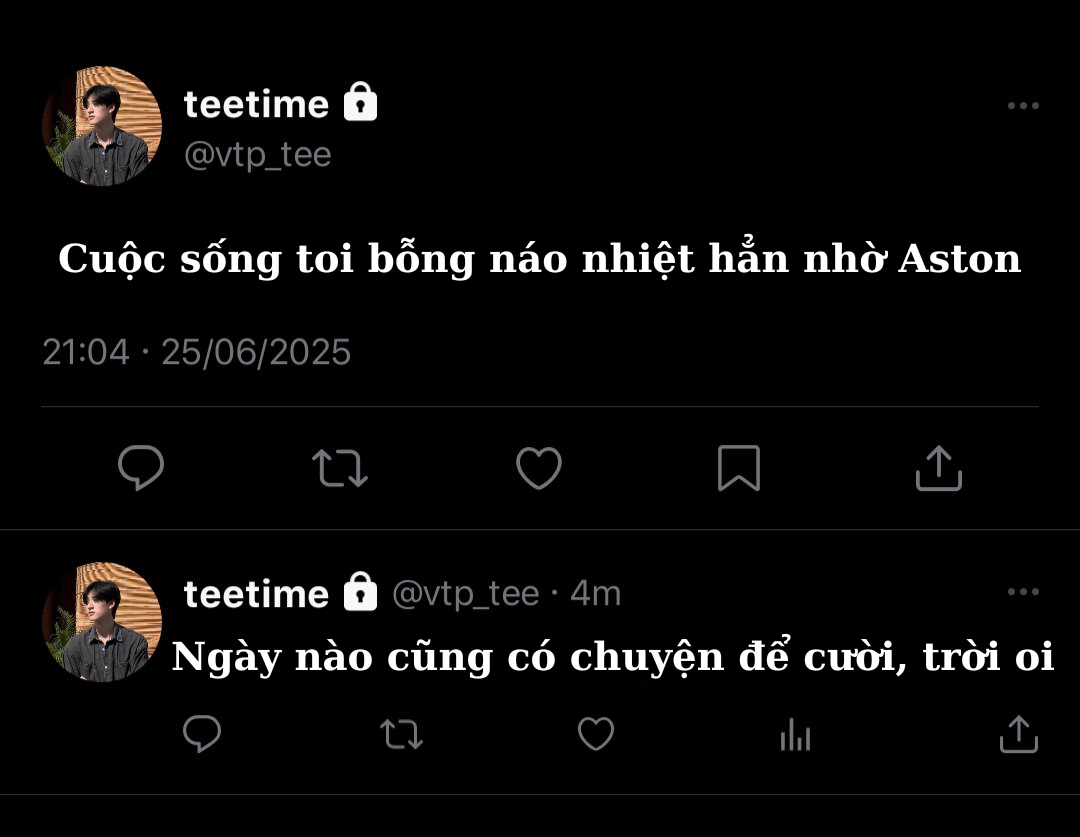Click the @vtp_tee handle under main tweet name
This screenshot has height=837, width=1080.
coord(257,155)
